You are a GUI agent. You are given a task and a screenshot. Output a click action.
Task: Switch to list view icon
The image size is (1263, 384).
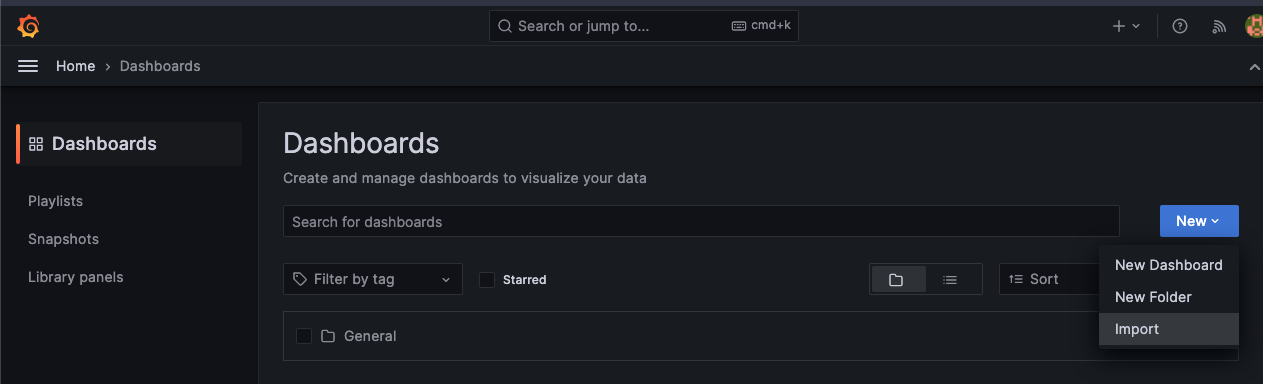[950, 279]
